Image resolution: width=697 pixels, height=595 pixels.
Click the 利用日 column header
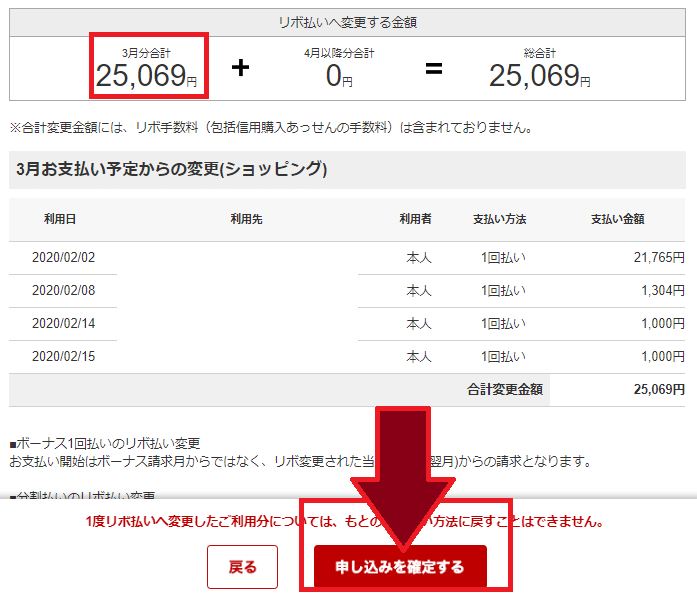pyautogui.click(x=60, y=219)
